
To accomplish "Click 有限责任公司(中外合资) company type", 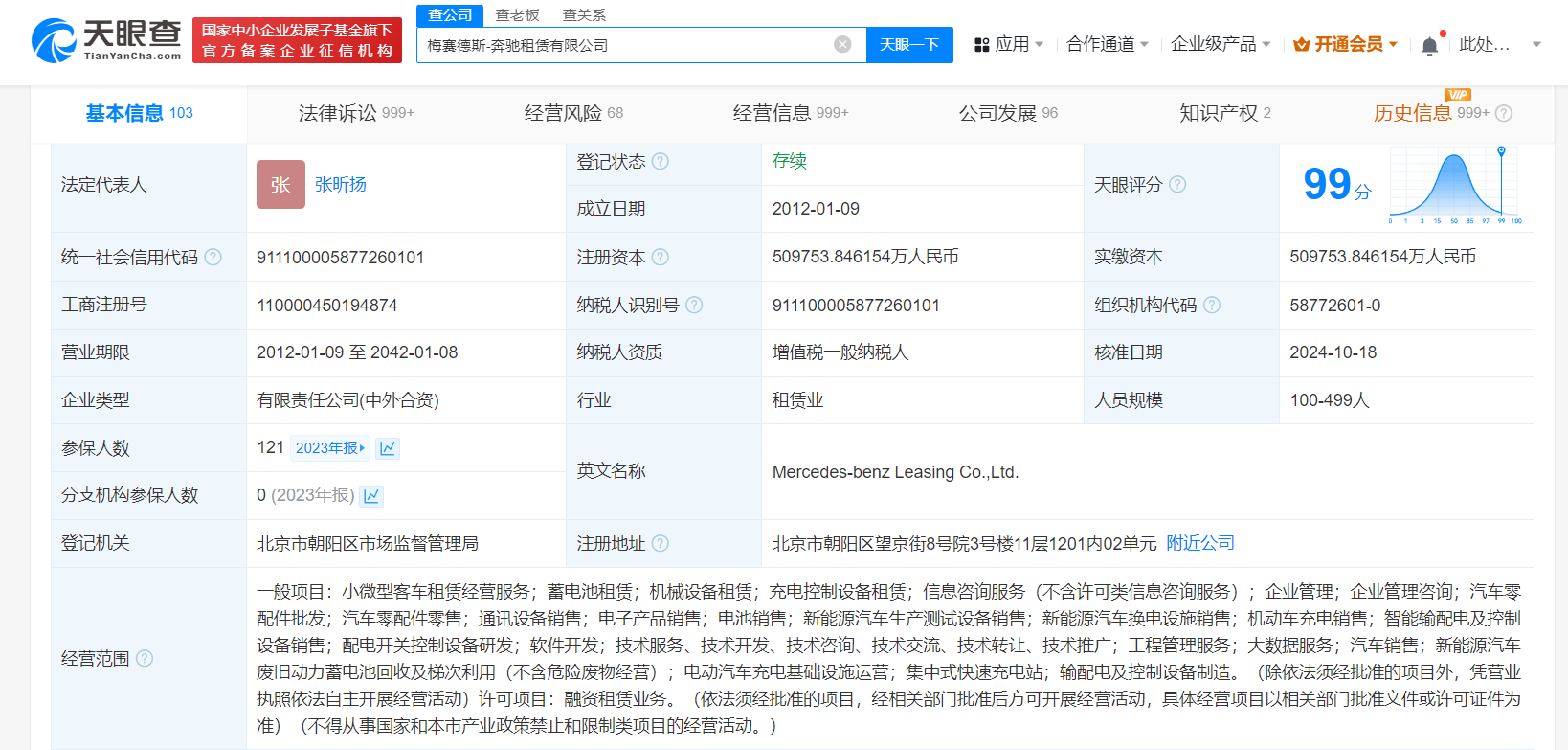I will click(x=347, y=400).
